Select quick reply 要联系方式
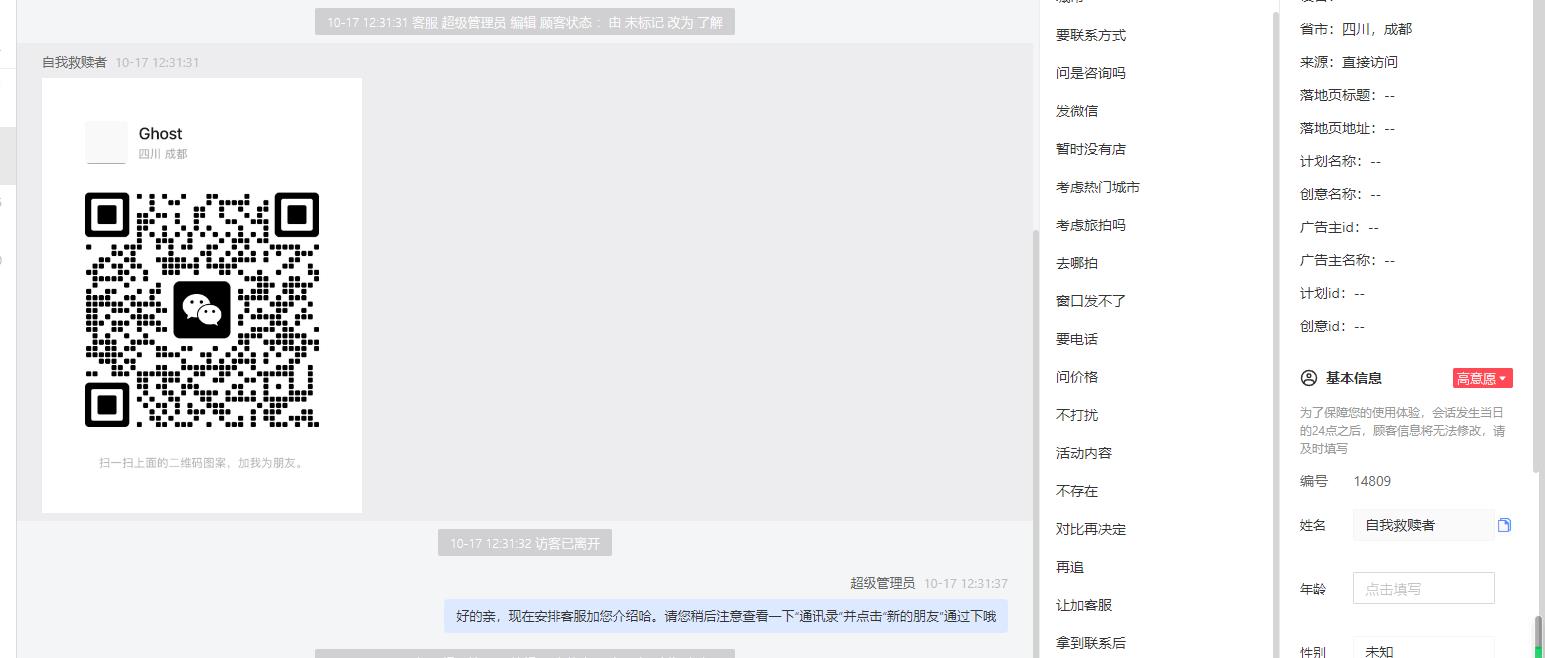1545x658 pixels. click(1091, 35)
